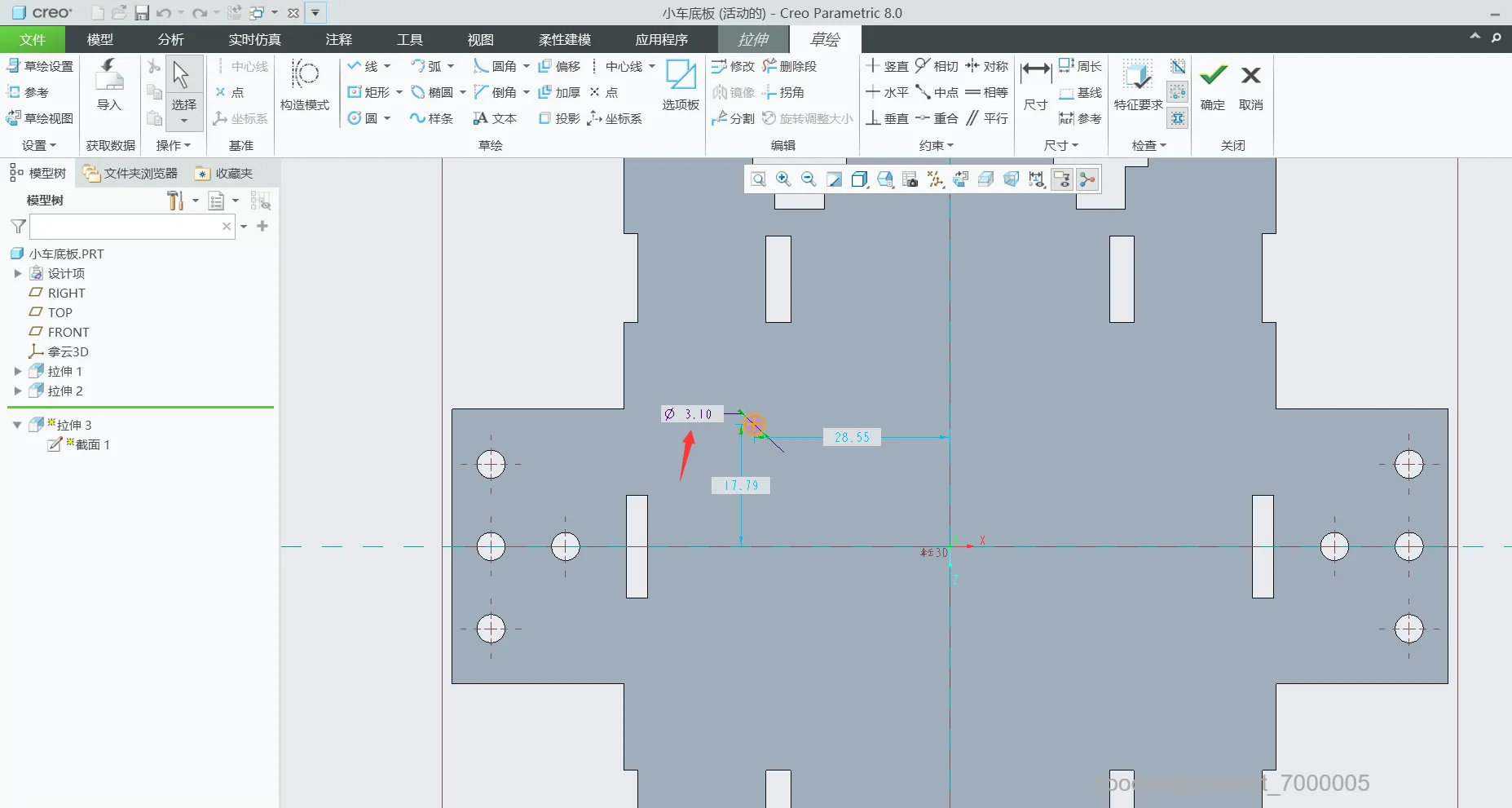The width and height of the screenshot is (1512, 808).
Task: Click the Refit zoom icon in graphics toolbar
Action: pyautogui.click(x=758, y=179)
